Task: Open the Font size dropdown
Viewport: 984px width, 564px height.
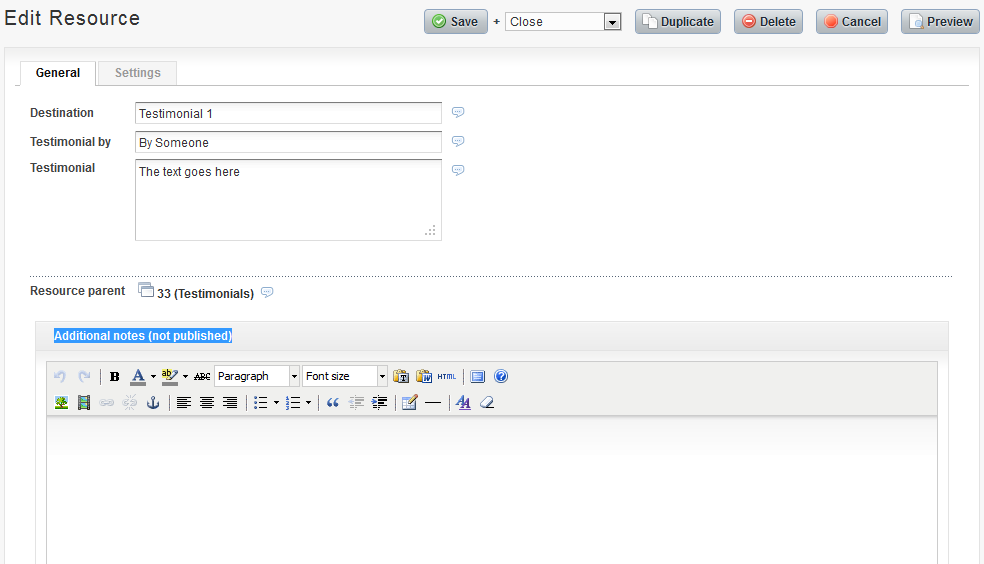Action: point(382,377)
